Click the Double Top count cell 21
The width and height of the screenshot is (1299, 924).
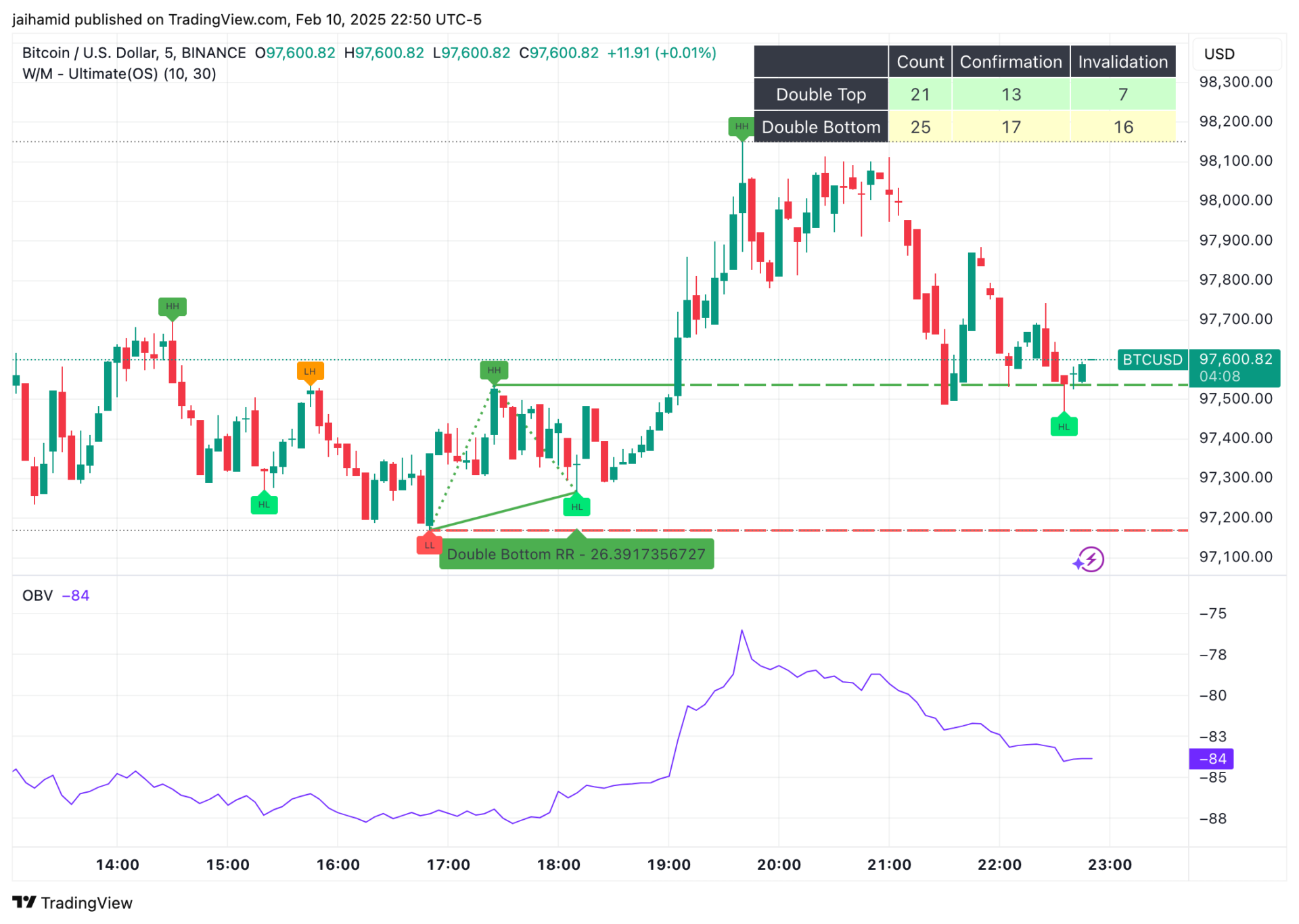click(920, 94)
